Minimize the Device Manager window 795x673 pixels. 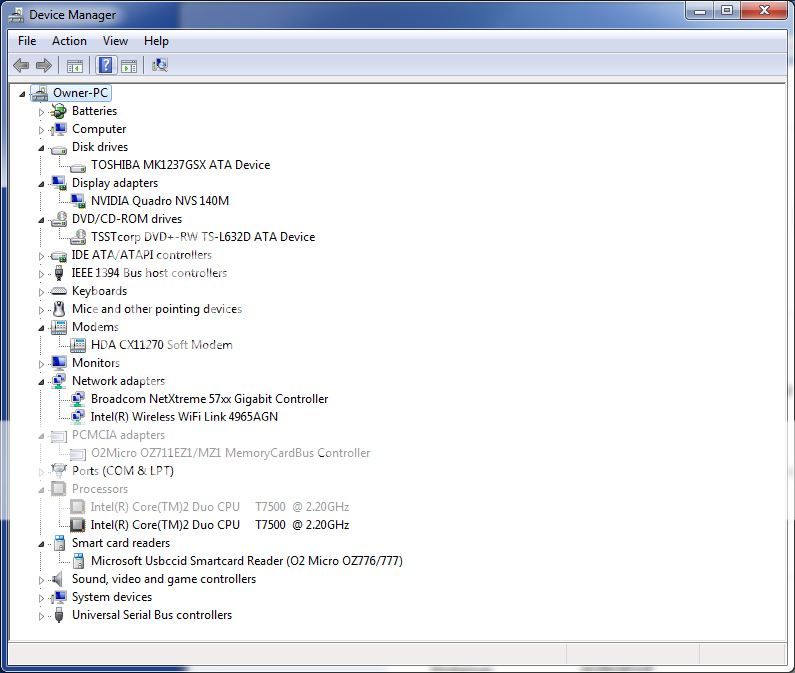point(700,10)
